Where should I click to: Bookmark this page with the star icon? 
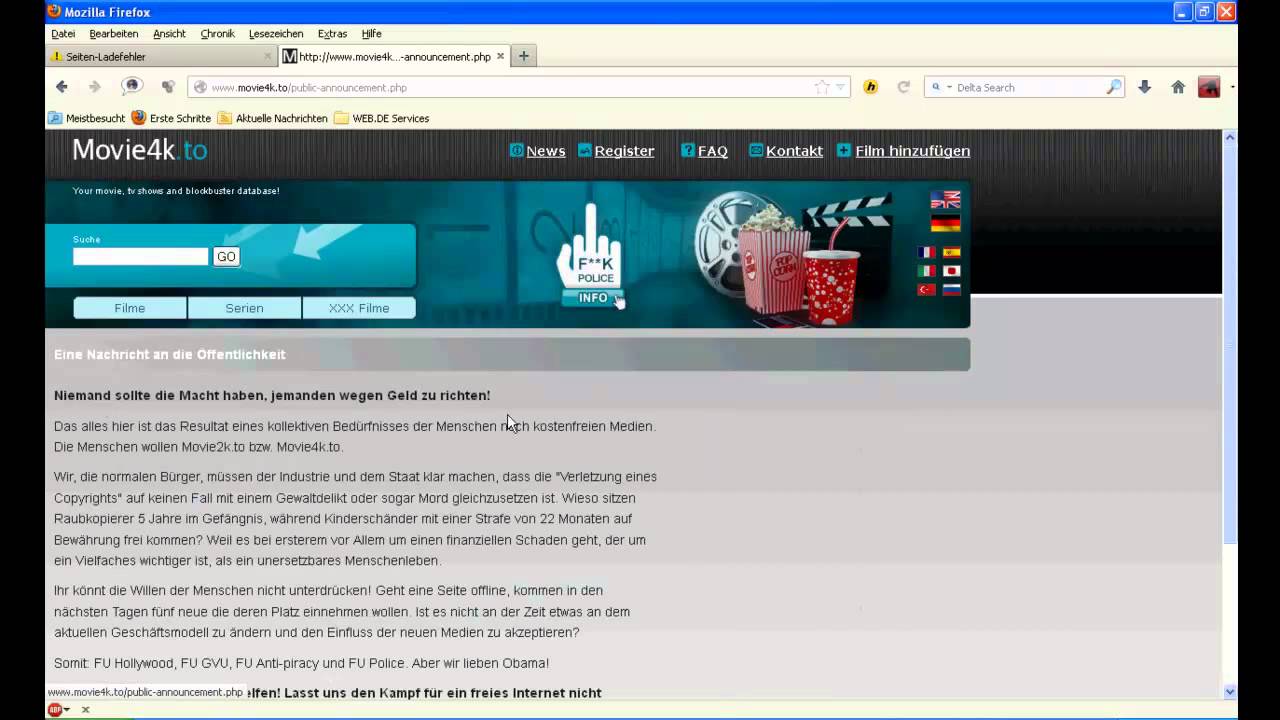click(822, 87)
